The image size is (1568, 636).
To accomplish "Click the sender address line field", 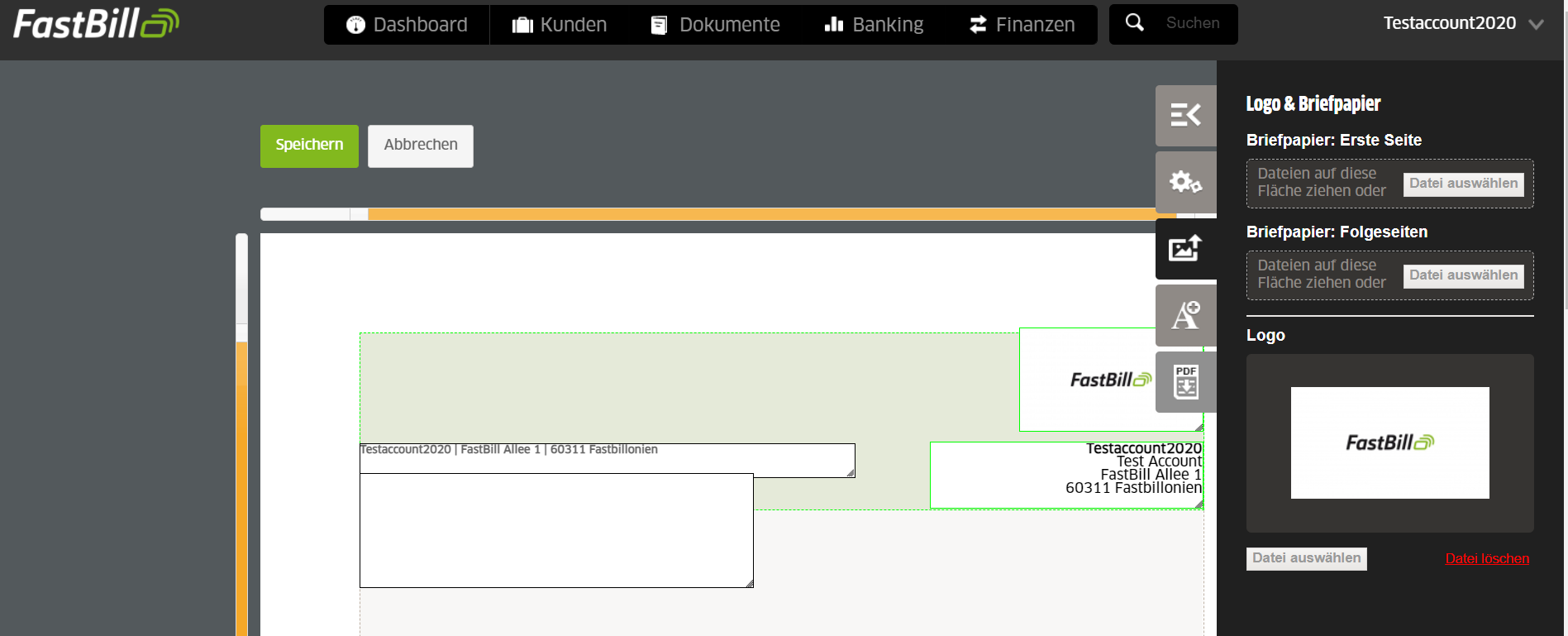I will pos(607,460).
